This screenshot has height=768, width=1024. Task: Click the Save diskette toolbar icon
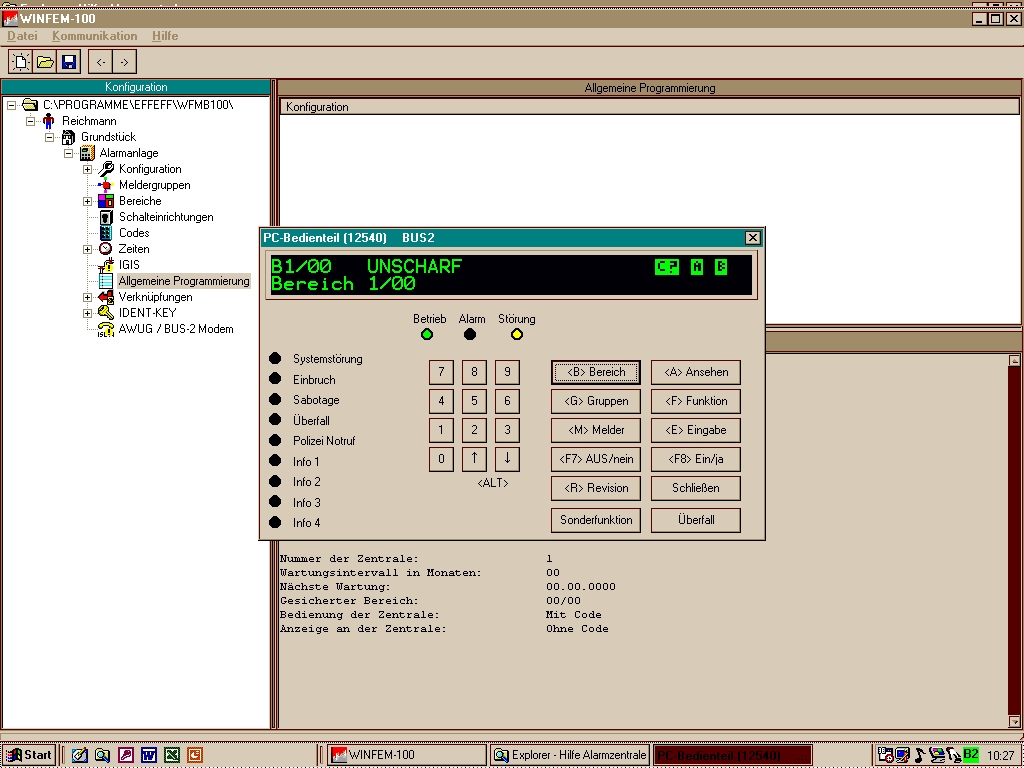coord(69,62)
